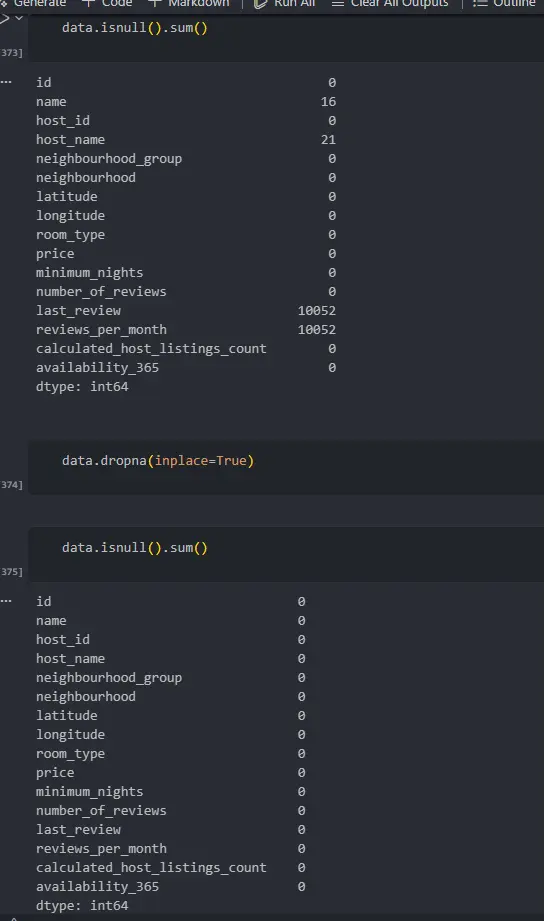The height and width of the screenshot is (921, 548).
Task: Click execution count label 375
Action: 11,572
